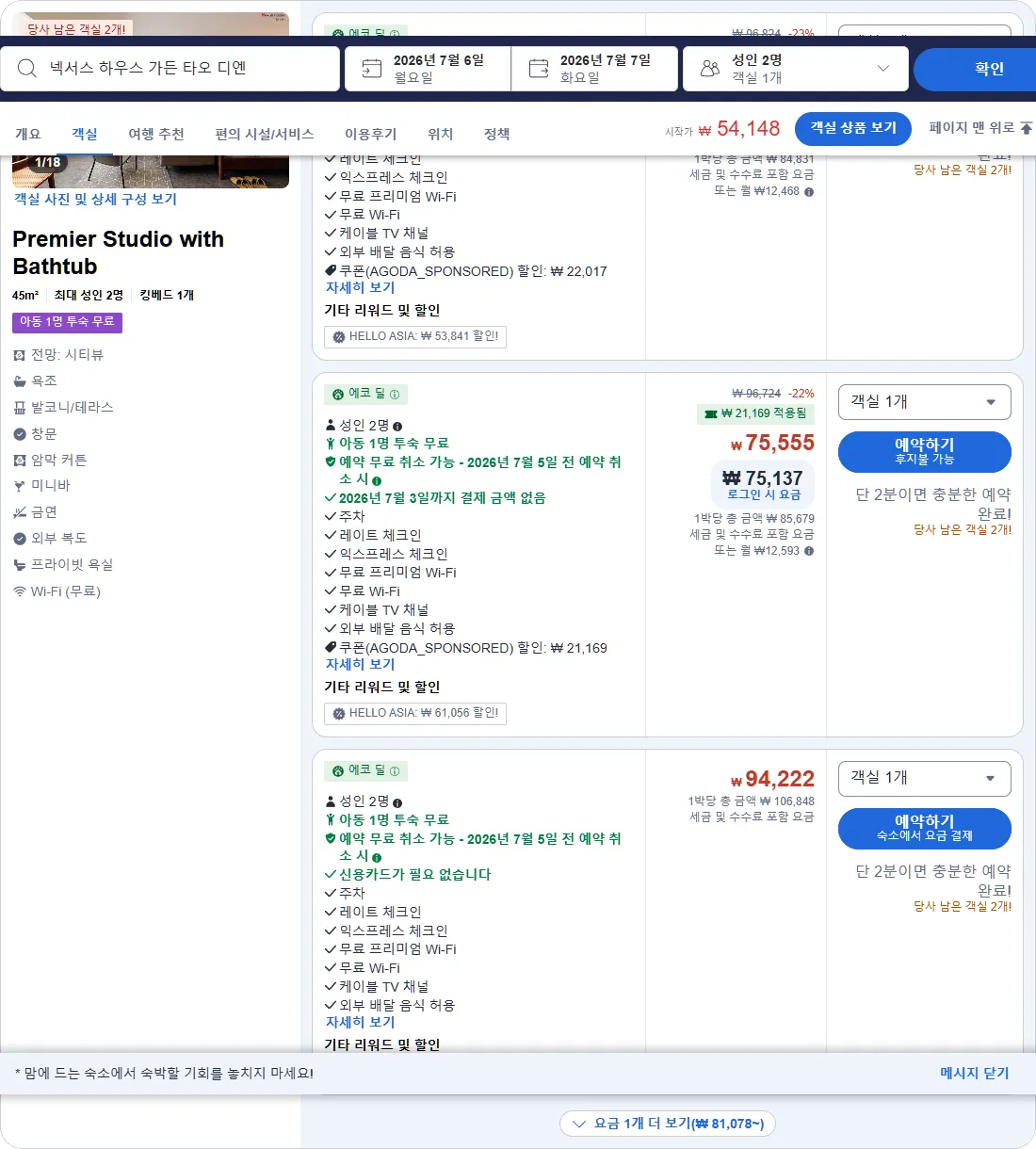Open the 위치 tab
Image resolution: width=1036 pixels, height=1149 pixels.
point(441,134)
